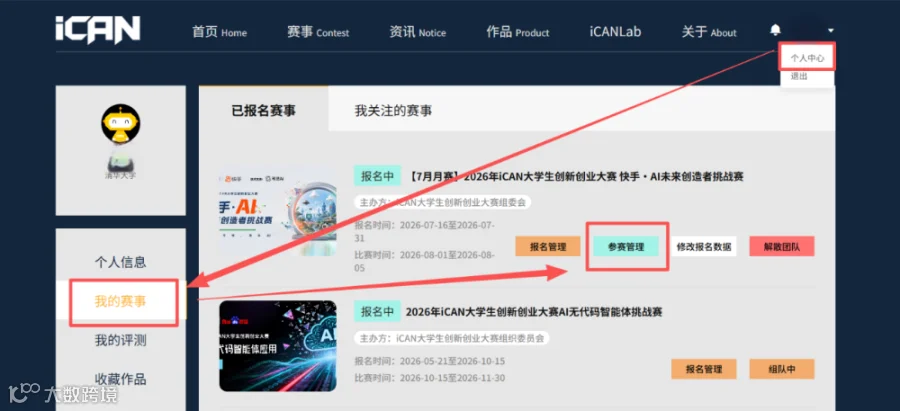Click red 解散团队 button
The height and width of the screenshot is (411, 900).
(x=782, y=247)
